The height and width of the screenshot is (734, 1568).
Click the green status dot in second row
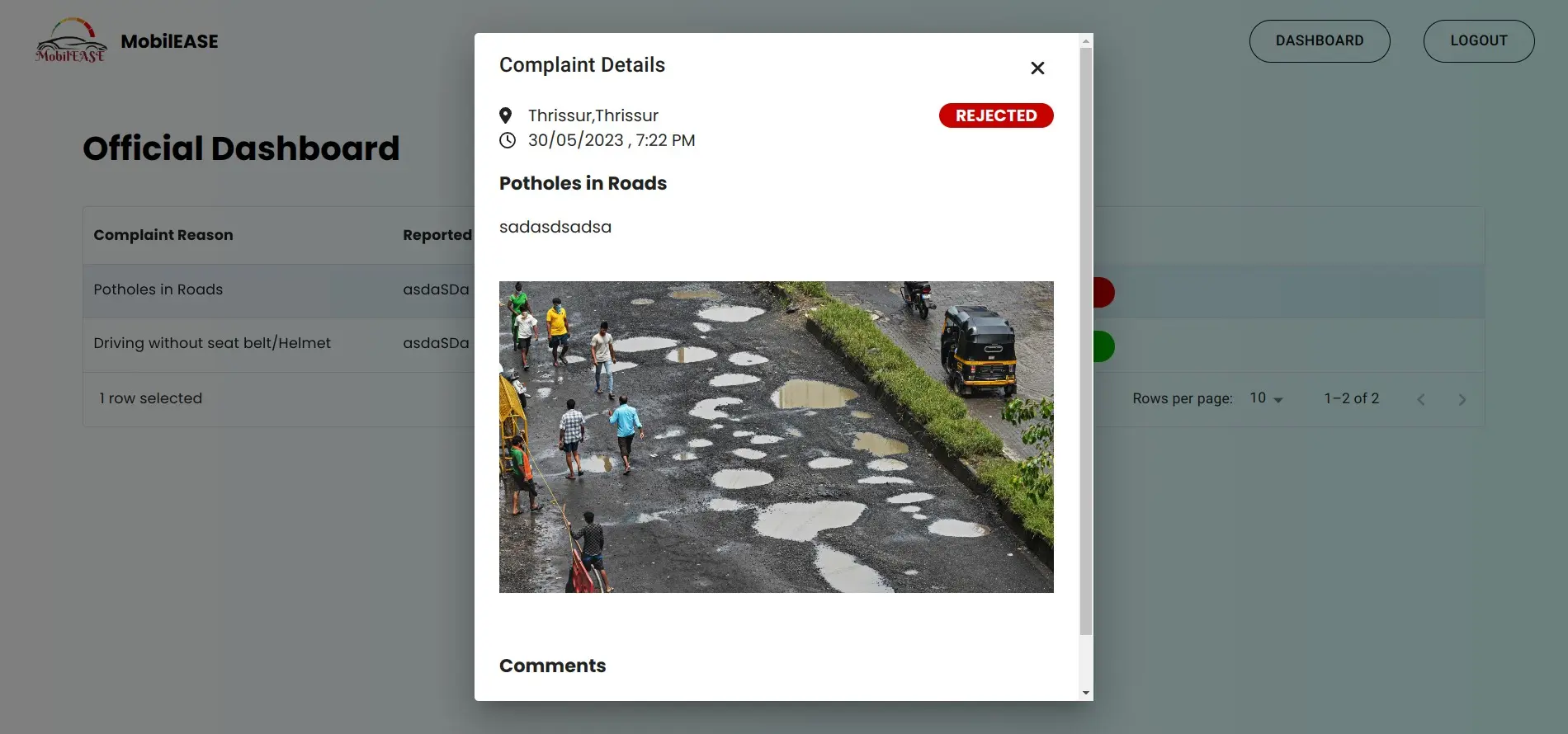(1103, 346)
